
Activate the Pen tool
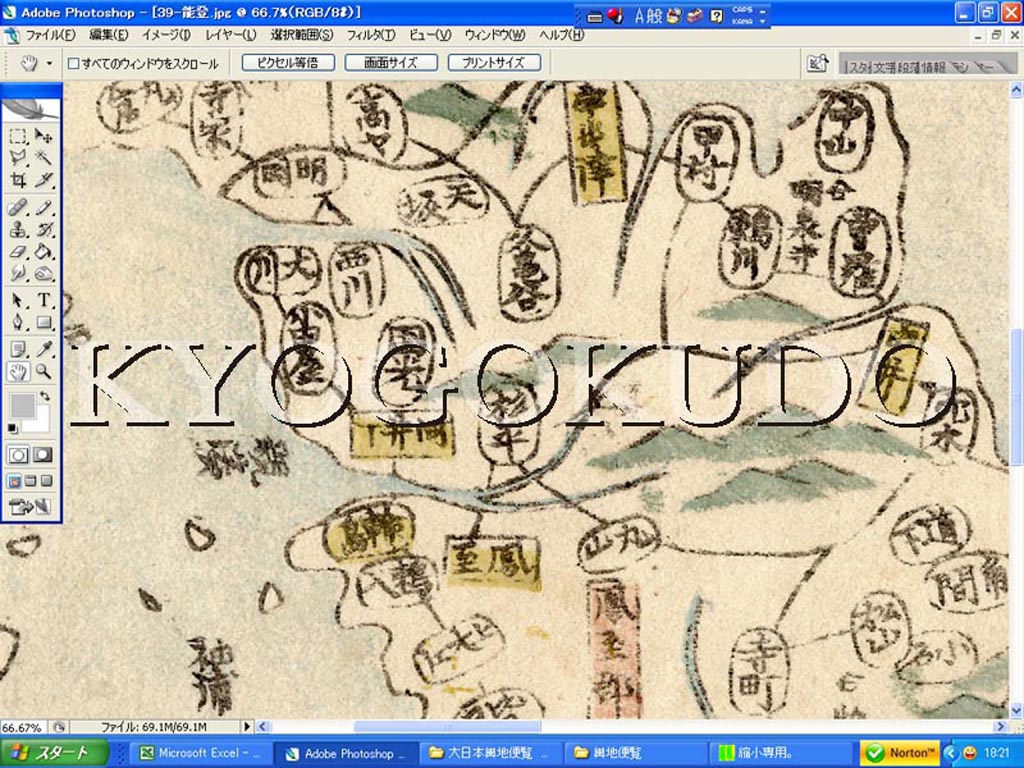coord(18,322)
